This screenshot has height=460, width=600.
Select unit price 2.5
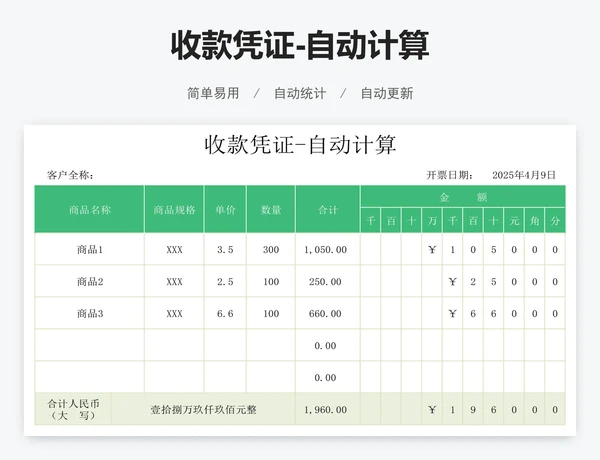pyautogui.click(x=225, y=282)
